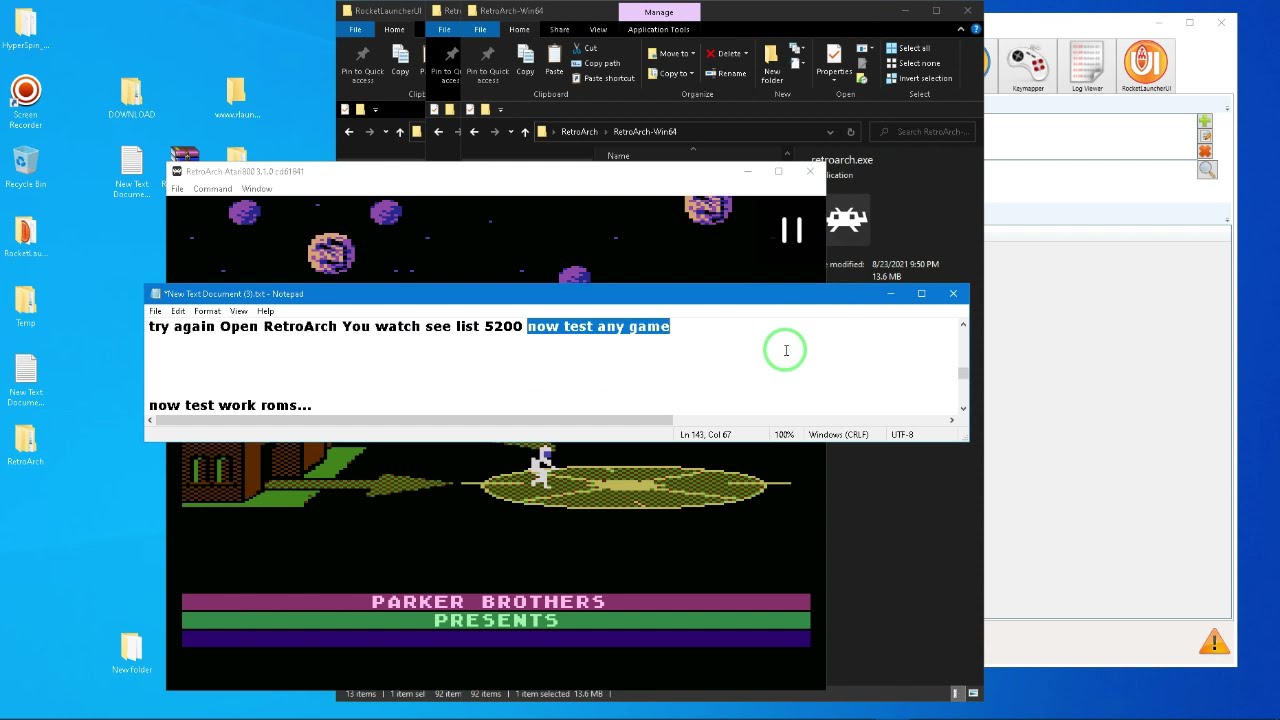The image size is (1280, 720).
Task: Click Copy path in the Explorer ribbon
Action: [x=596, y=63]
